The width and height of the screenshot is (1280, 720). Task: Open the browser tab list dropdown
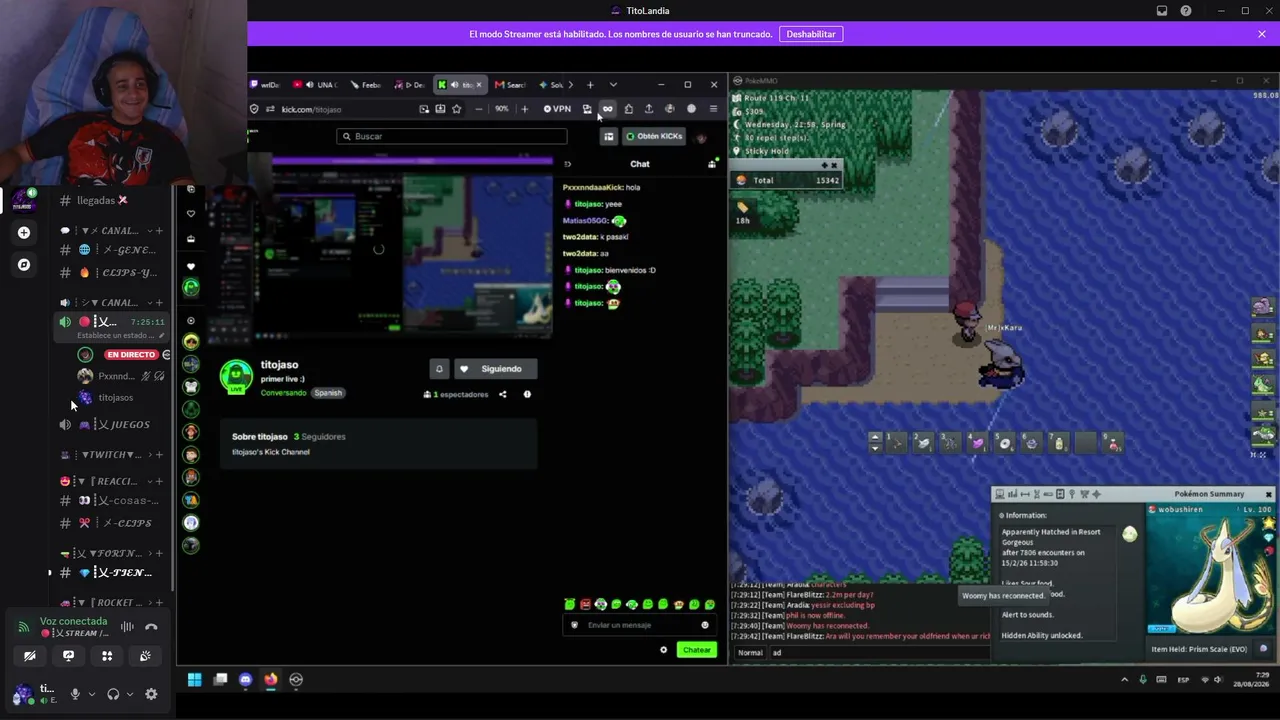pyautogui.click(x=613, y=85)
